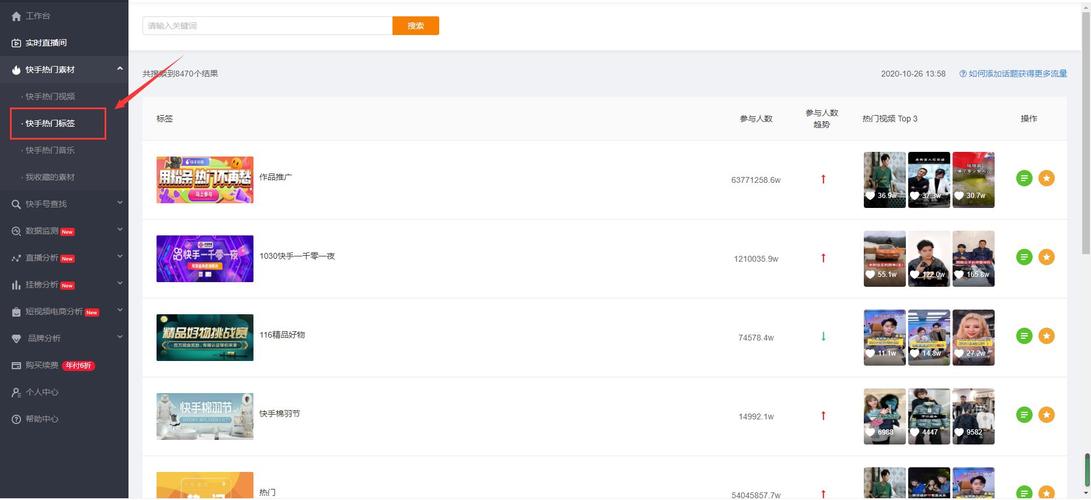Click the 品牌分析 diamond icon
The image size is (1091, 500).
click(x=16, y=339)
